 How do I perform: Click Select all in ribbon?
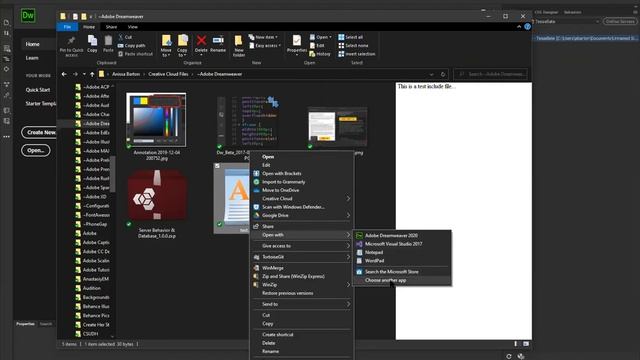pos(351,37)
